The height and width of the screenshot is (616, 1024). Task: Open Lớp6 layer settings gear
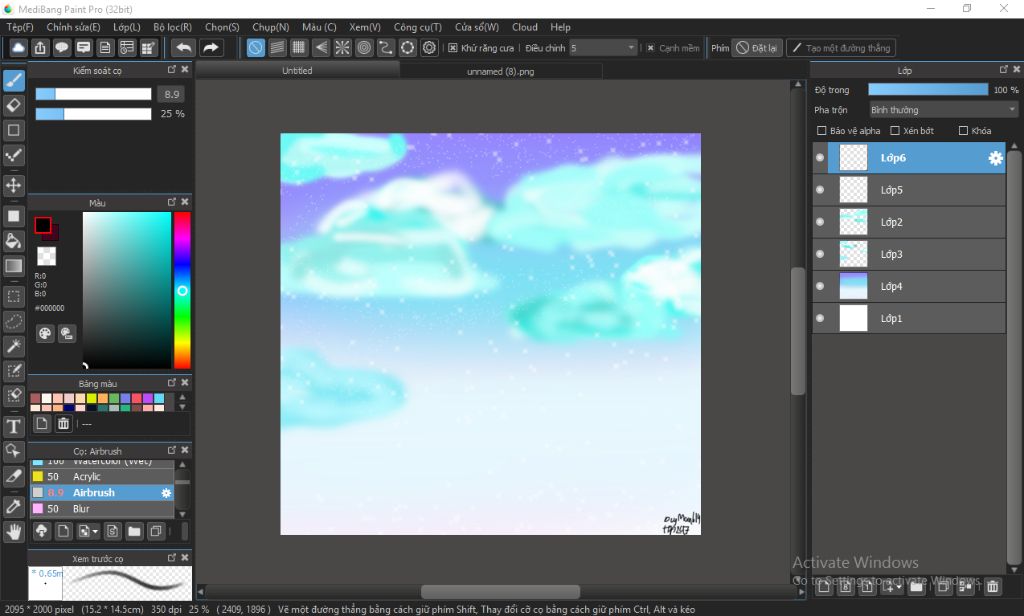click(995, 158)
